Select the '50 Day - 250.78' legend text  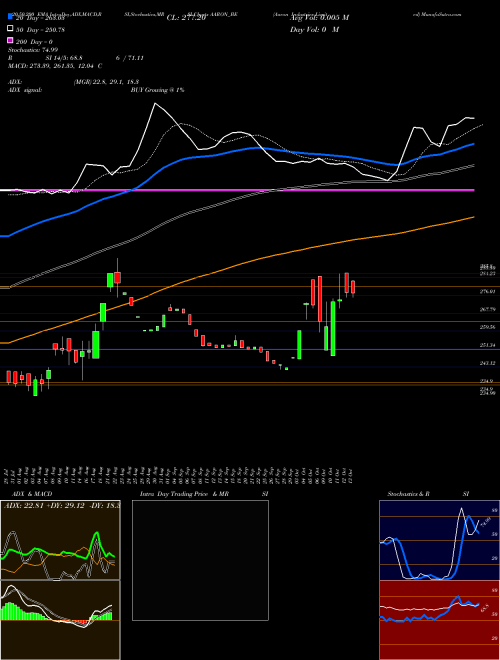pos(40,29)
